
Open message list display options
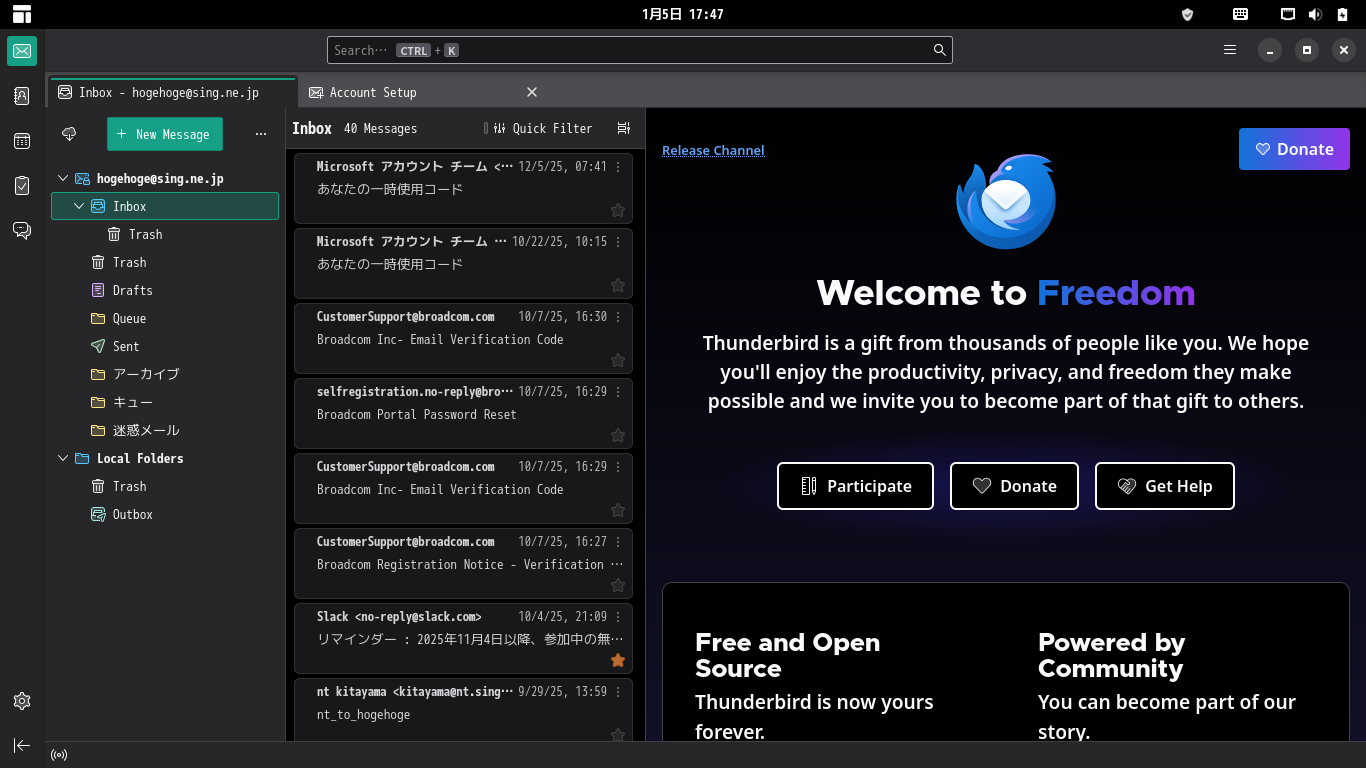point(624,128)
